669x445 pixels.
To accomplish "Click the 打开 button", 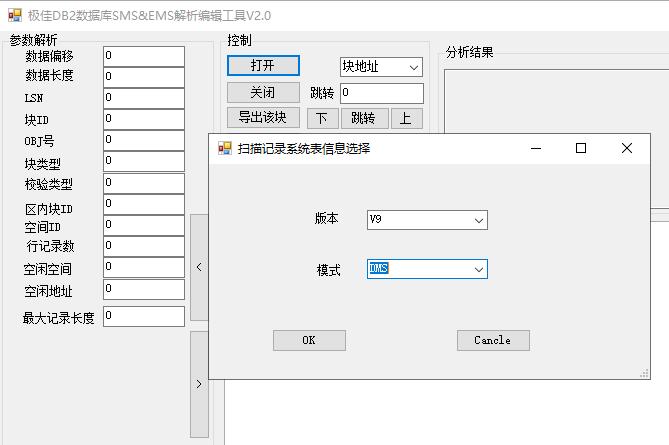I will (x=263, y=65).
